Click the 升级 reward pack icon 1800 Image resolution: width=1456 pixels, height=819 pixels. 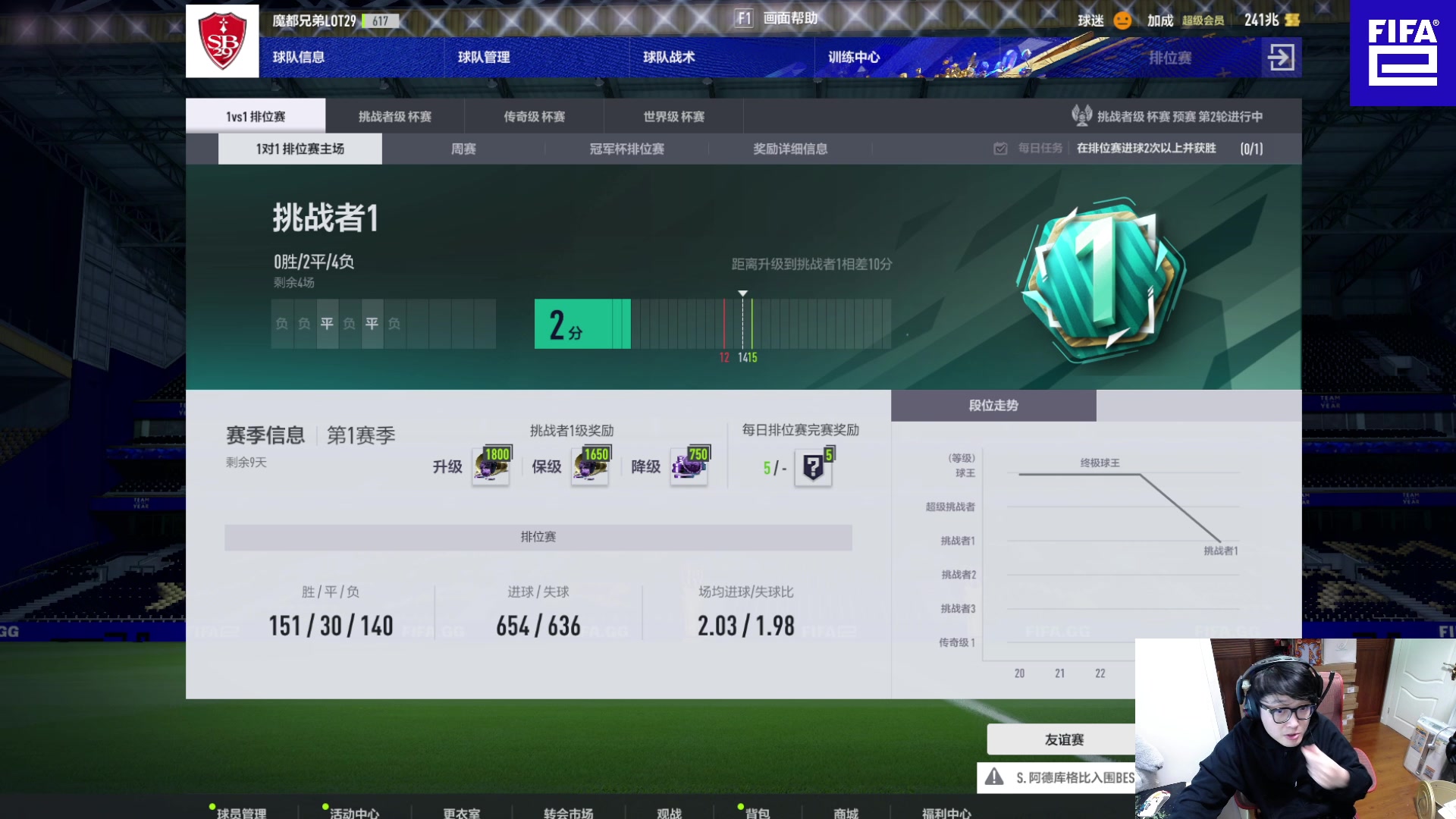point(491,466)
